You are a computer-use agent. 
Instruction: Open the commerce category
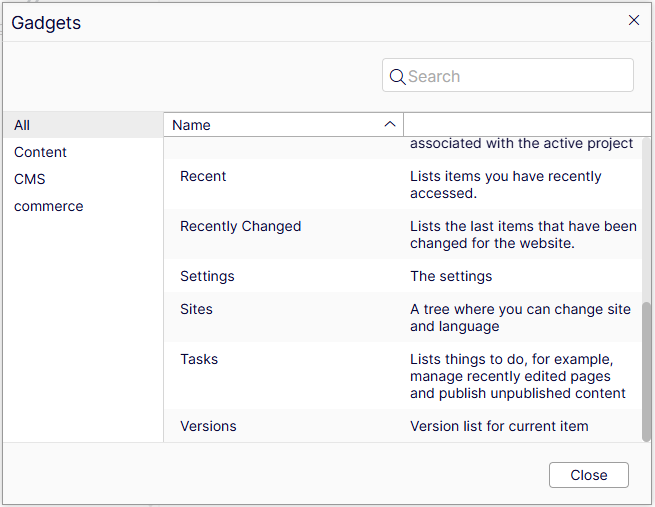point(48,206)
